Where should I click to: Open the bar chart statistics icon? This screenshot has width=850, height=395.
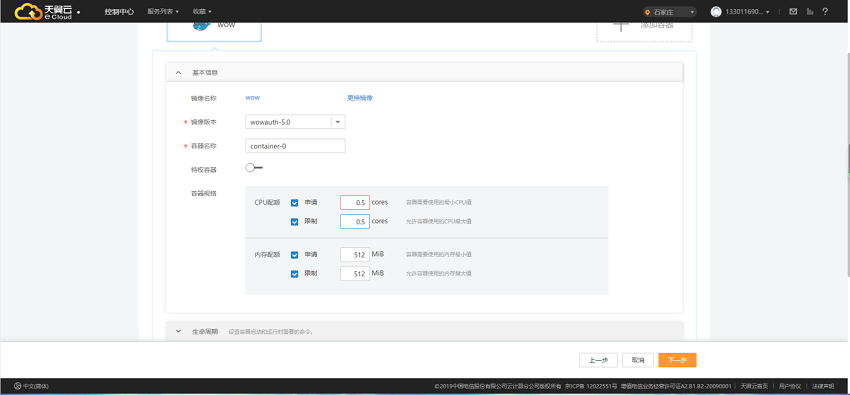pos(810,11)
